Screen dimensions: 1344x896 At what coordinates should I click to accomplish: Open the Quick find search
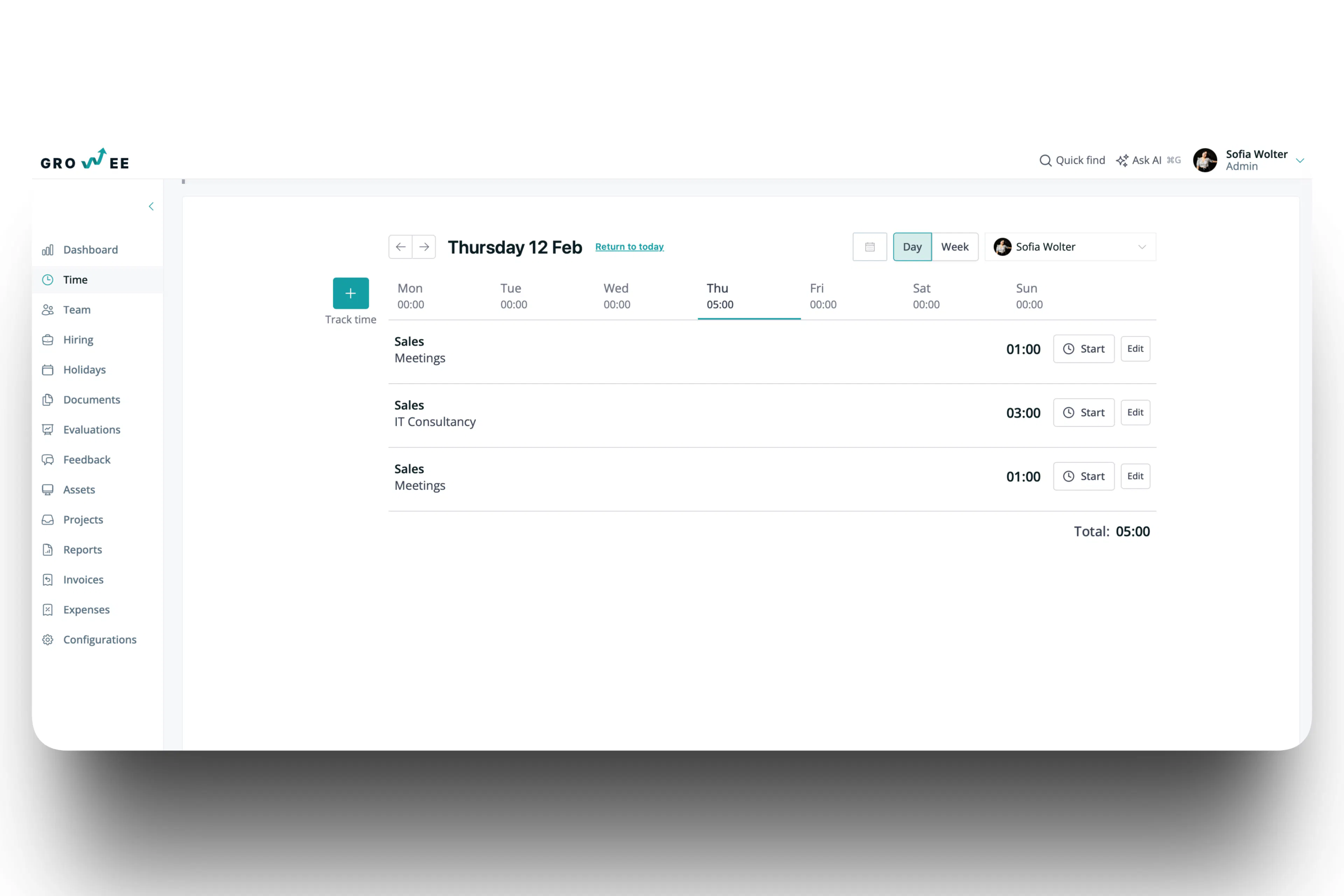click(x=1072, y=160)
